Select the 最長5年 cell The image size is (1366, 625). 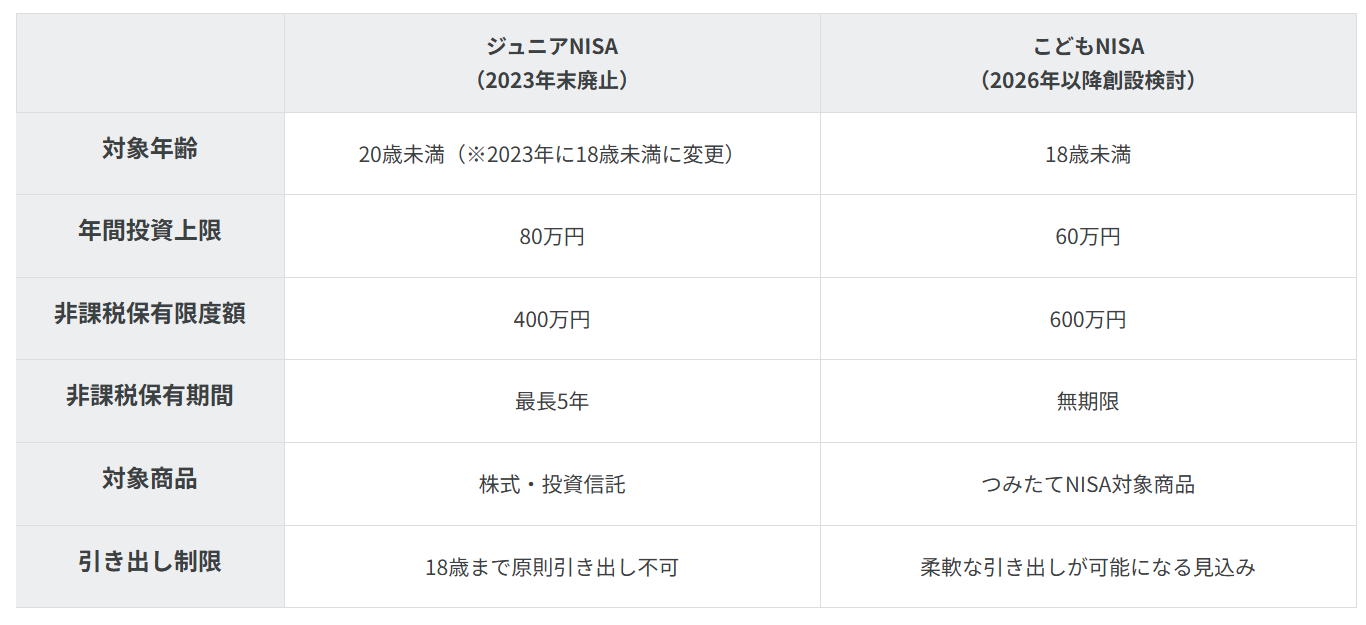point(552,403)
